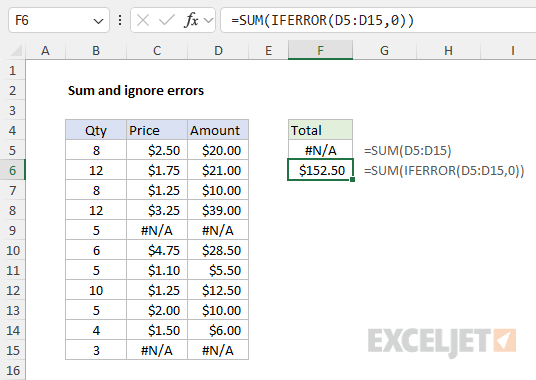Click the Amount header cell
Image resolution: width=536 pixels, height=380 pixels.
[x=218, y=130]
